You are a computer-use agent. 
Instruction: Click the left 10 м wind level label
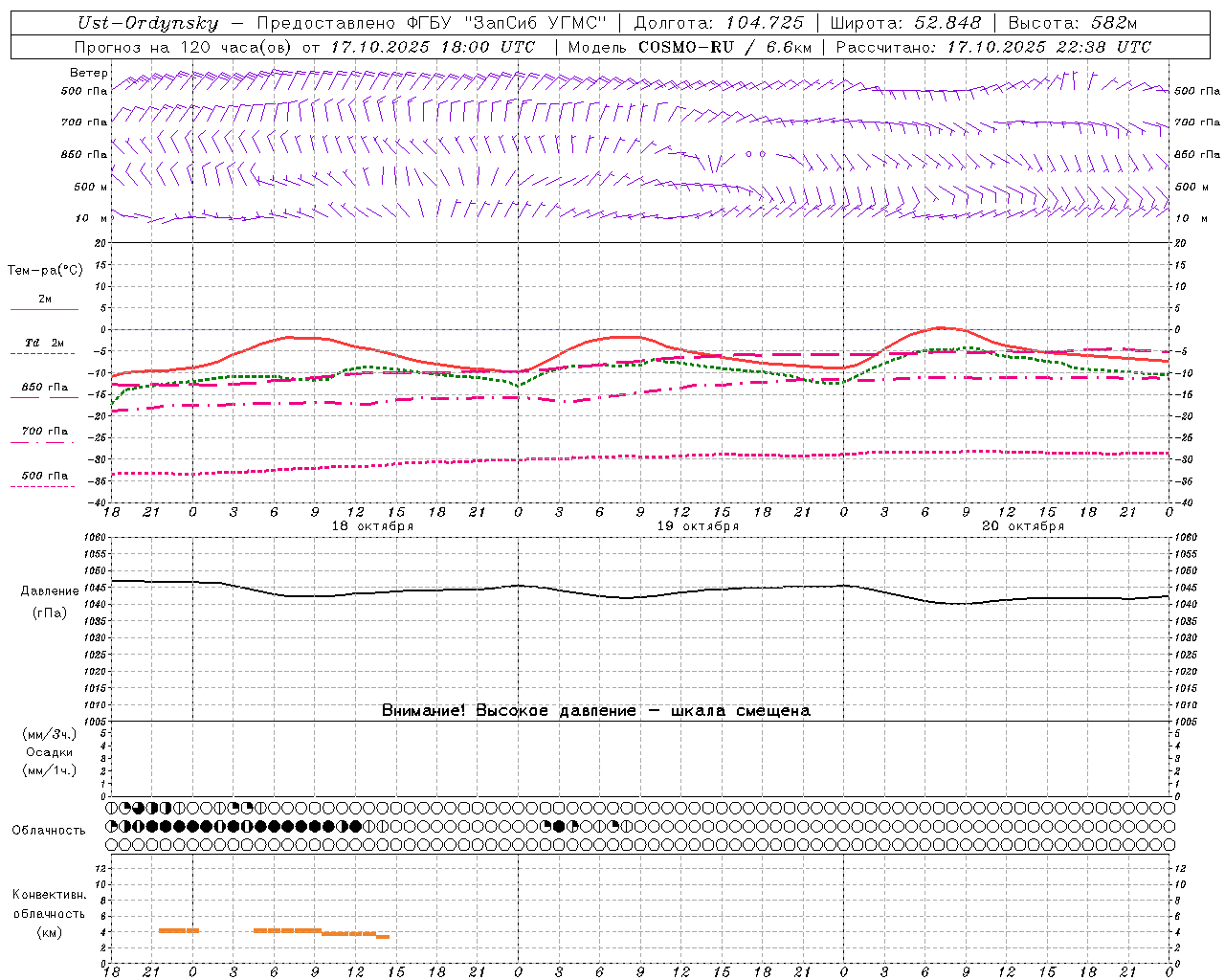(91, 218)
